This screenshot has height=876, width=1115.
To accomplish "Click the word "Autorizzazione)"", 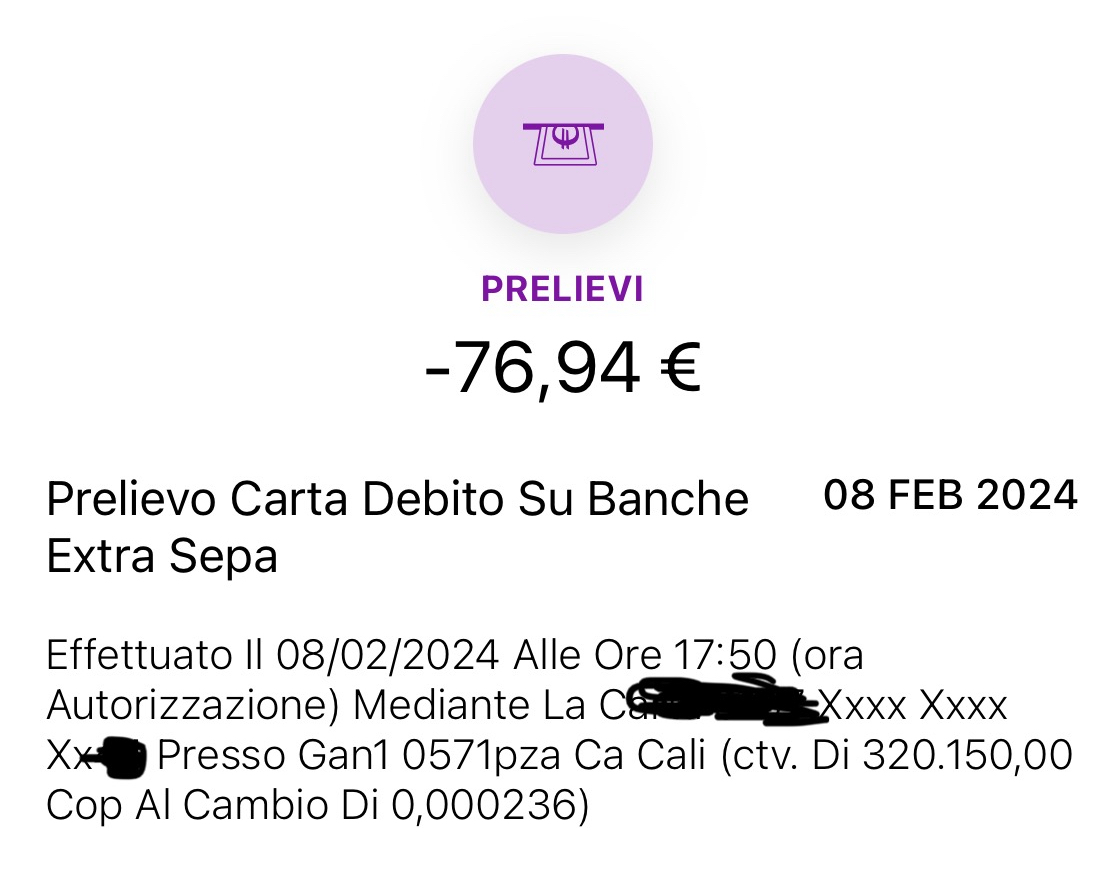I will (x=194, y=707).
